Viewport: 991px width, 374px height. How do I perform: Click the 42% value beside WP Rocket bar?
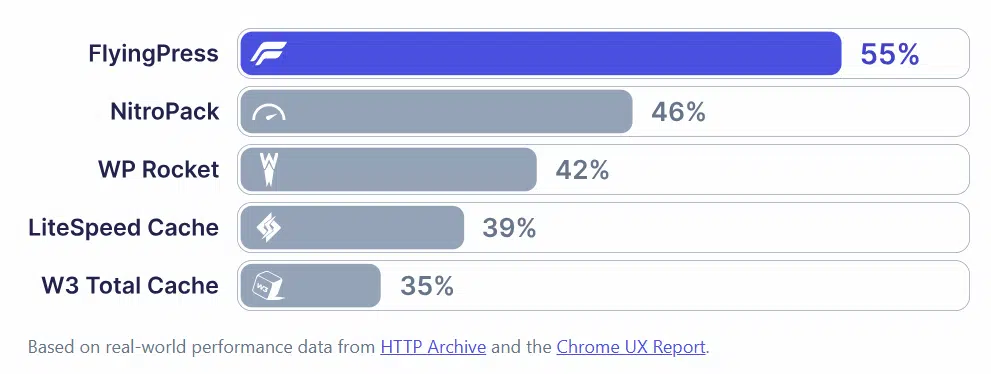click(582, 170)
